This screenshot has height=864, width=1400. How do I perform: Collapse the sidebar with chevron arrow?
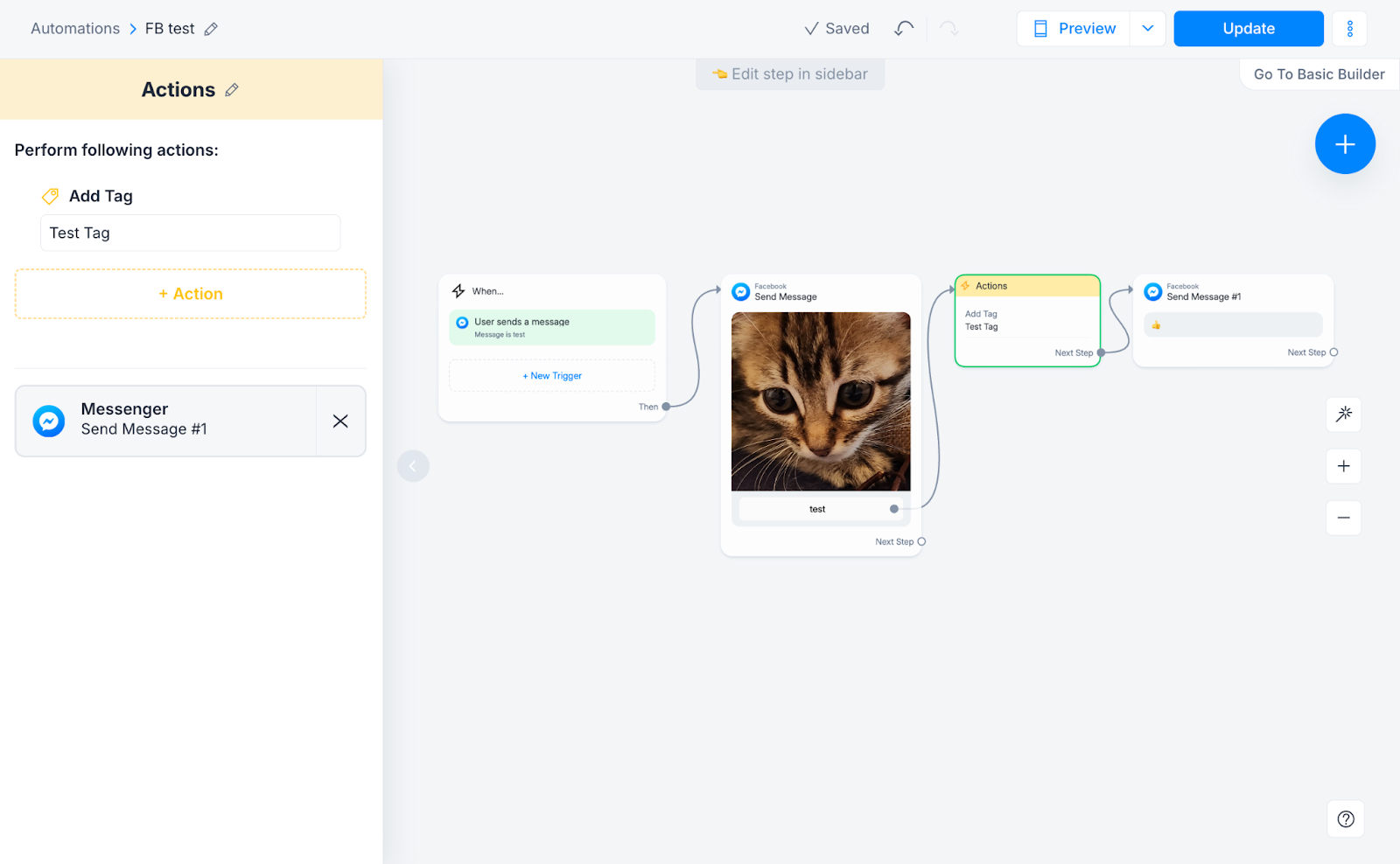tap(413, 466)
